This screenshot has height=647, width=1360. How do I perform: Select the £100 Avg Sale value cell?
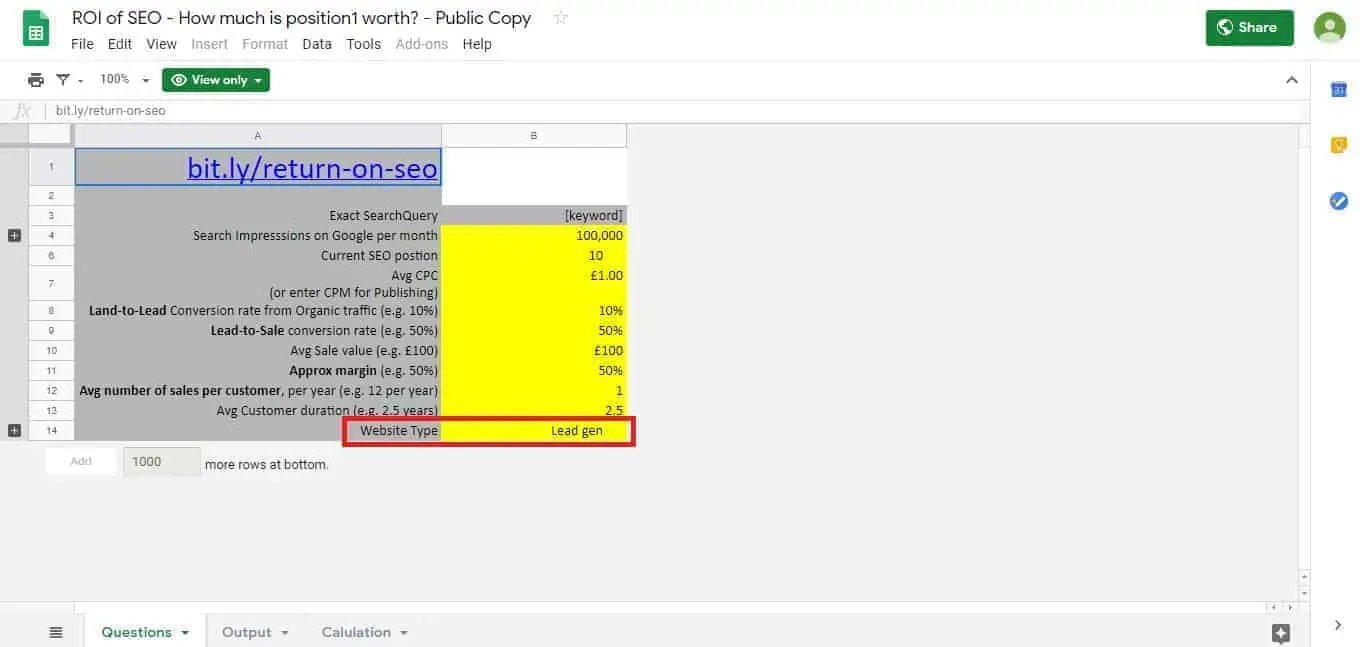point(534,350)
